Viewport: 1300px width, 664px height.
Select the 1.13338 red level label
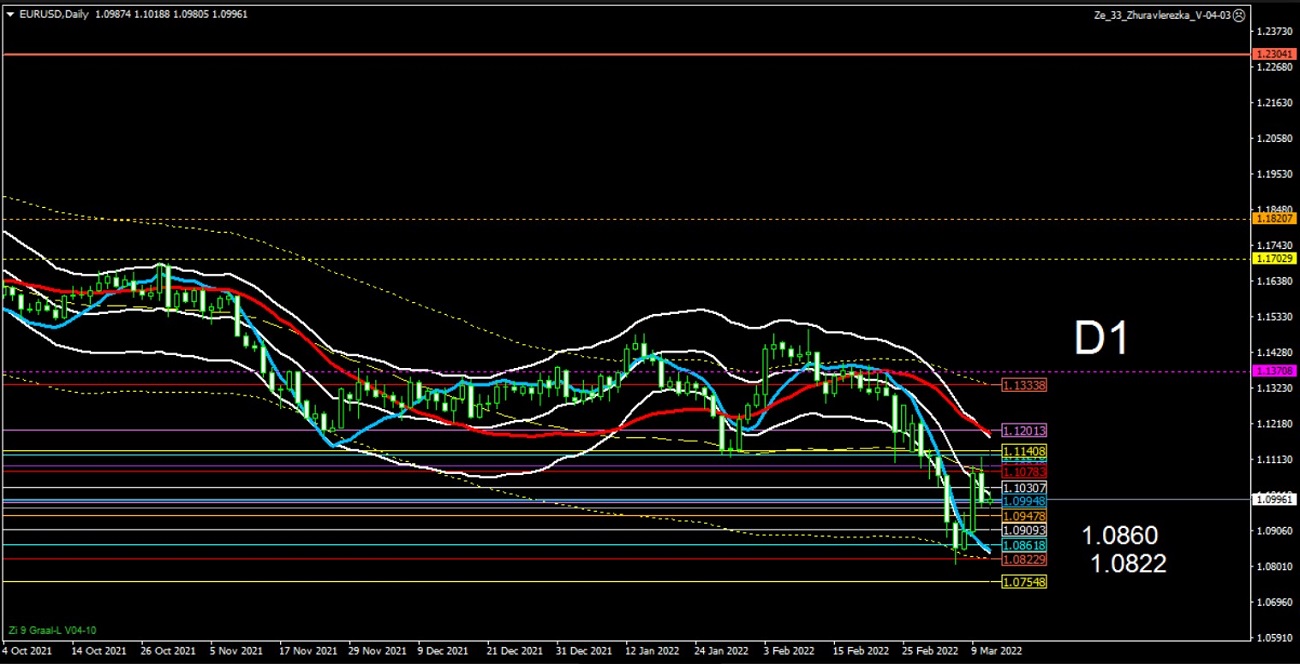click(x=1023, y=385)
